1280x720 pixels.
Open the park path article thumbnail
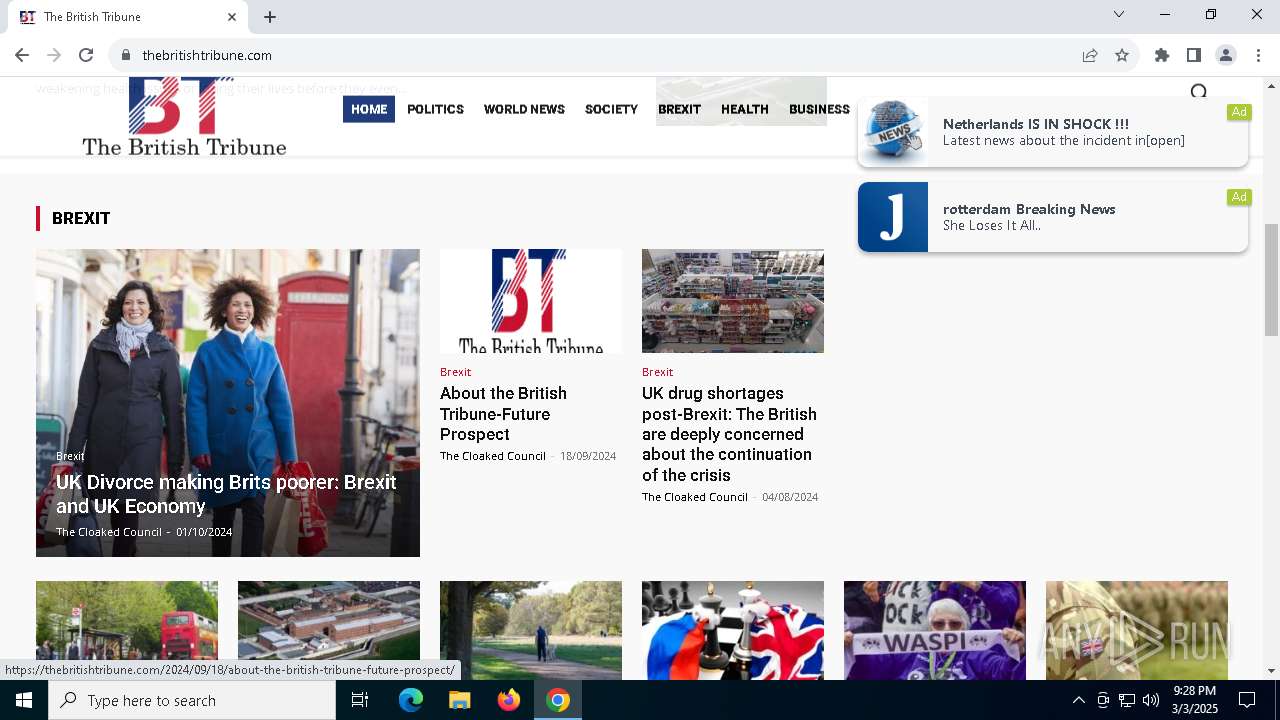531,630
